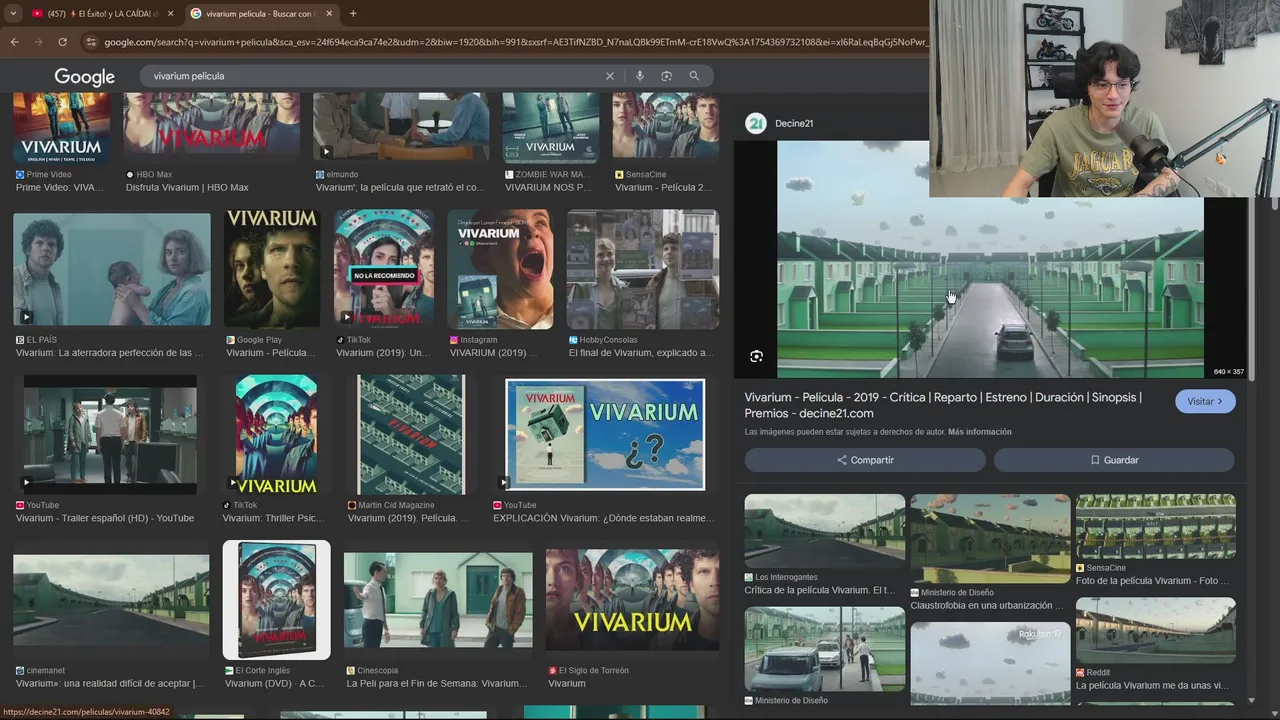The image size is (1280, 720).
Task: Click the Decine21 source logo icon
Action: [756, 123]
